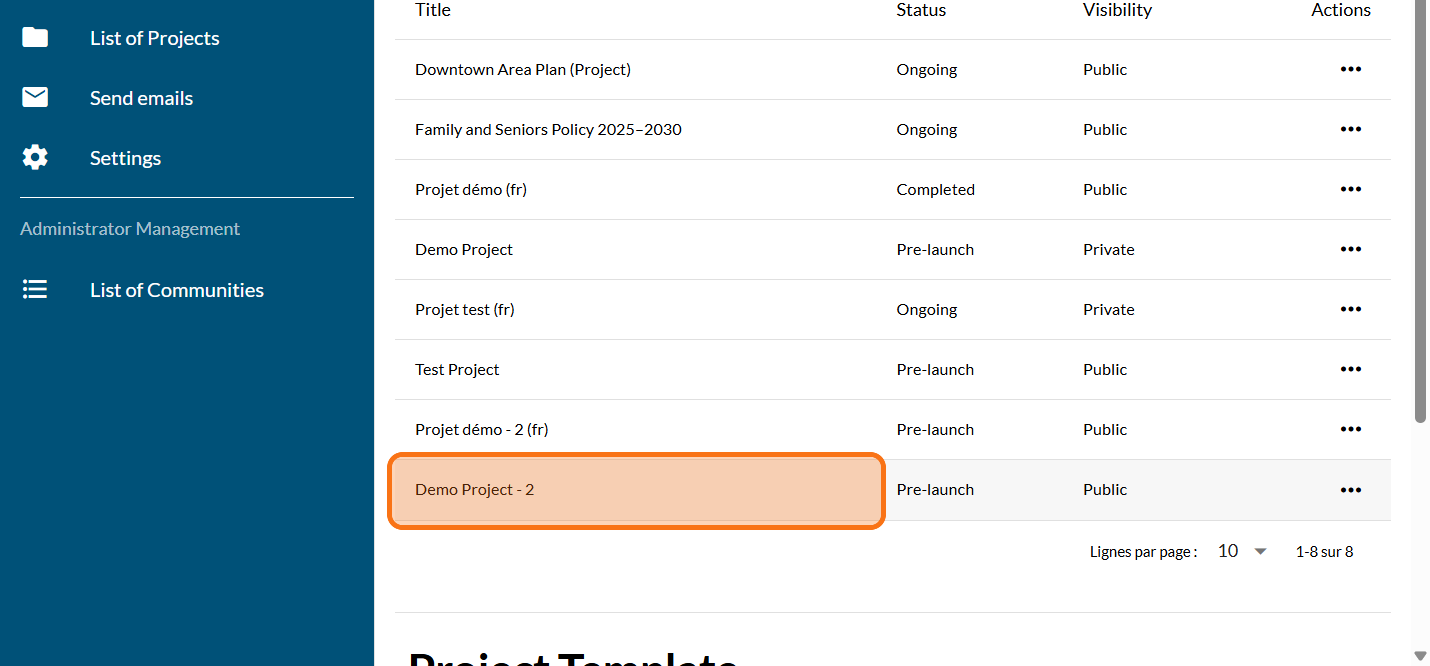
Task: Click the folder icon beside List of Projects
Action: [35, 38]
